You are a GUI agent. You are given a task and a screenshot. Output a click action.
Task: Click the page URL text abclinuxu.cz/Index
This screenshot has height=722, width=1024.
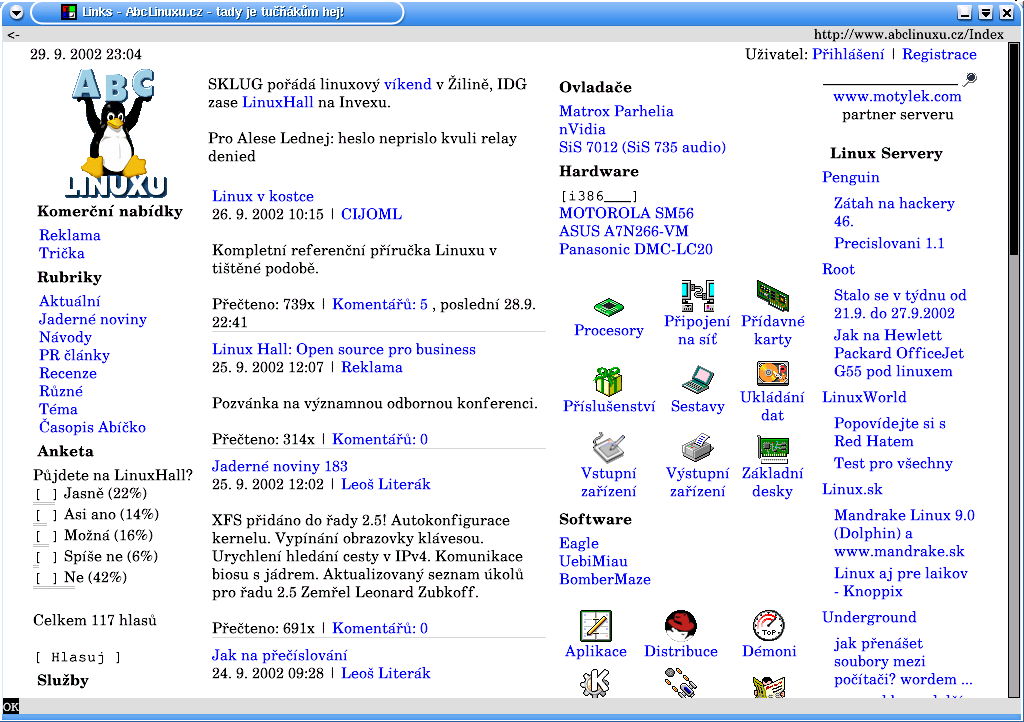pos(908,34)
